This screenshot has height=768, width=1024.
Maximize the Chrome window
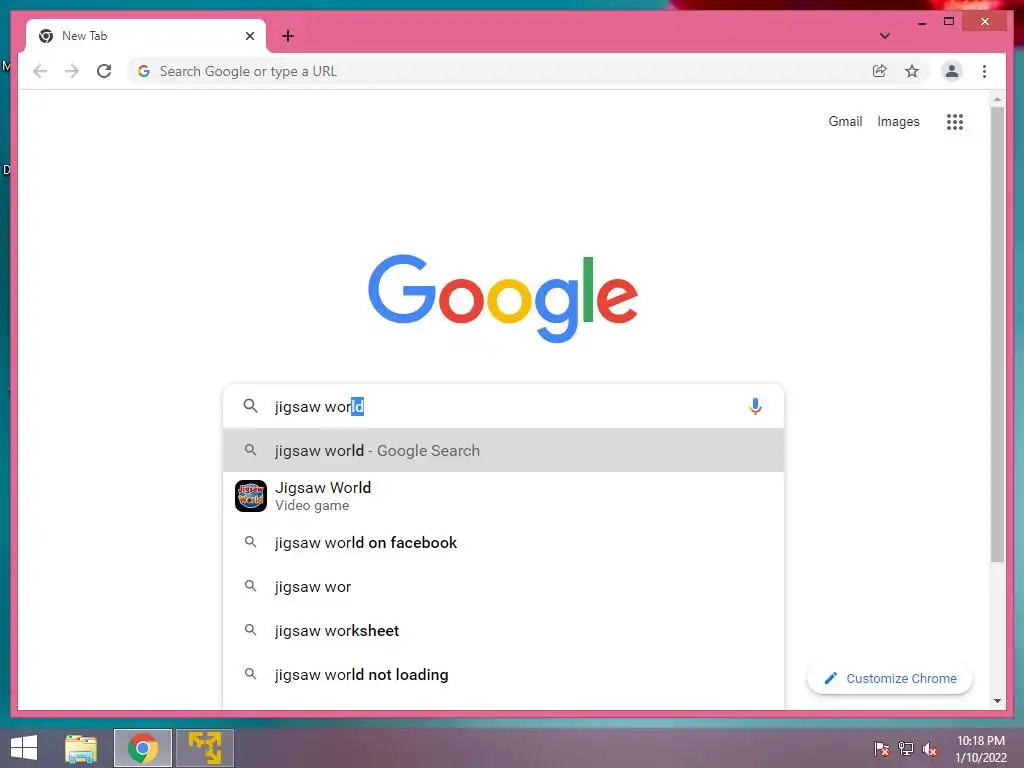(x=949, y=22)
